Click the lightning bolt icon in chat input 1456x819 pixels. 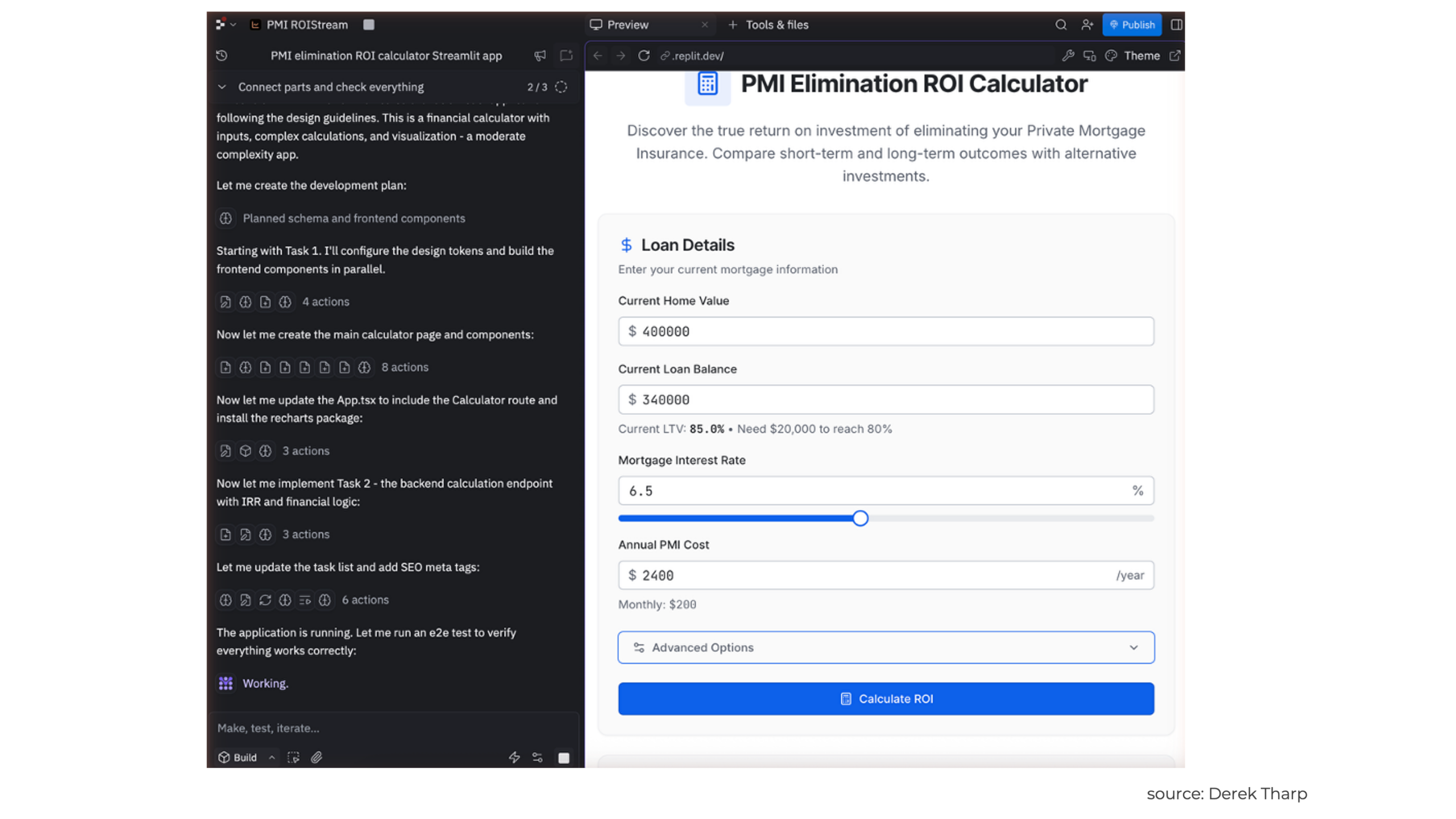(514, 757)
